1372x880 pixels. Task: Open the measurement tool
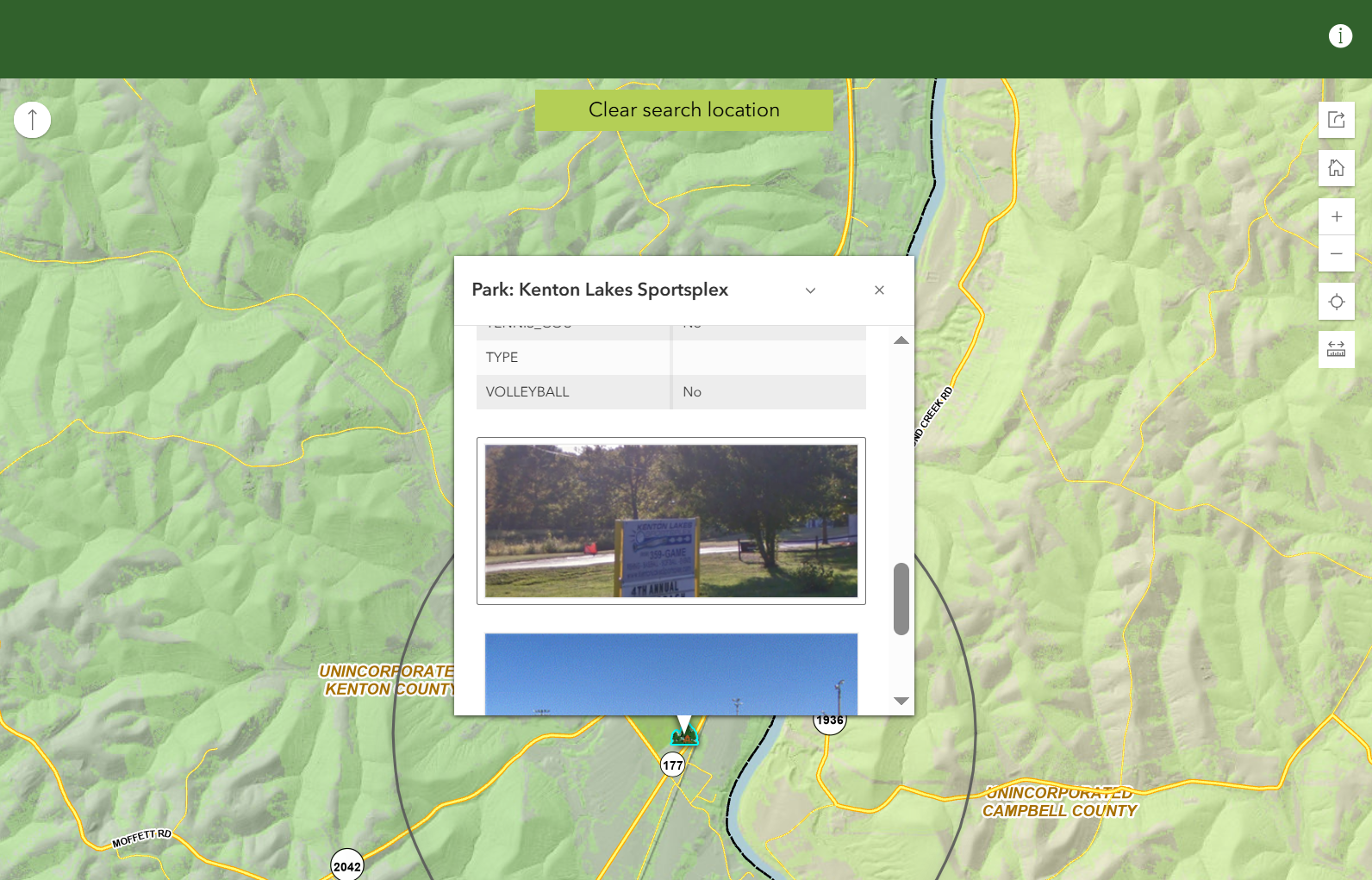pos(1337,350)
